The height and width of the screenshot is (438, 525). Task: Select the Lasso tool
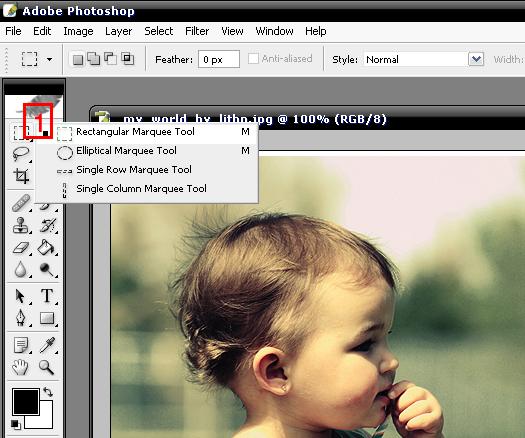click(21, 154)
